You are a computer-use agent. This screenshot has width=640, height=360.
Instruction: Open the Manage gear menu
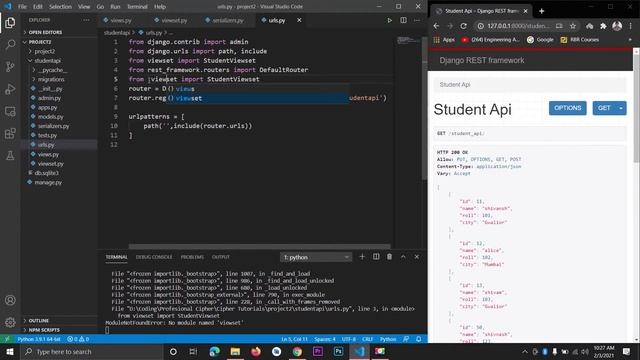point(10,322)
